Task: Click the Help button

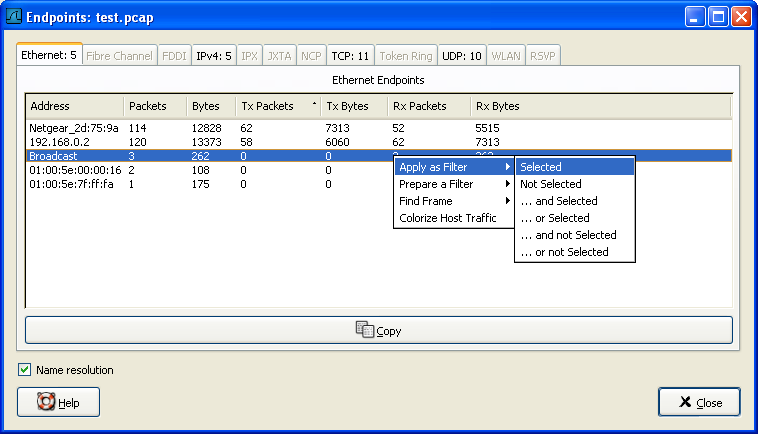Action: [58, 402]
